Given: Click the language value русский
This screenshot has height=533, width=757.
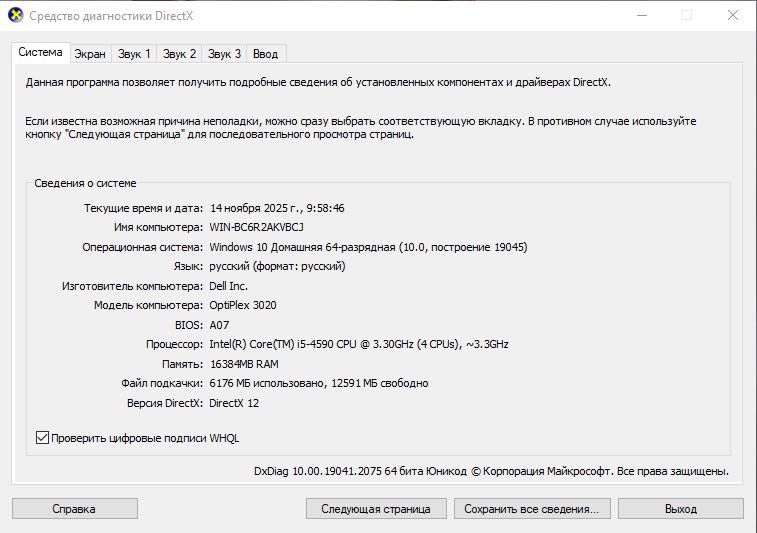Looking at the screenshot, I should coord(277,266).
